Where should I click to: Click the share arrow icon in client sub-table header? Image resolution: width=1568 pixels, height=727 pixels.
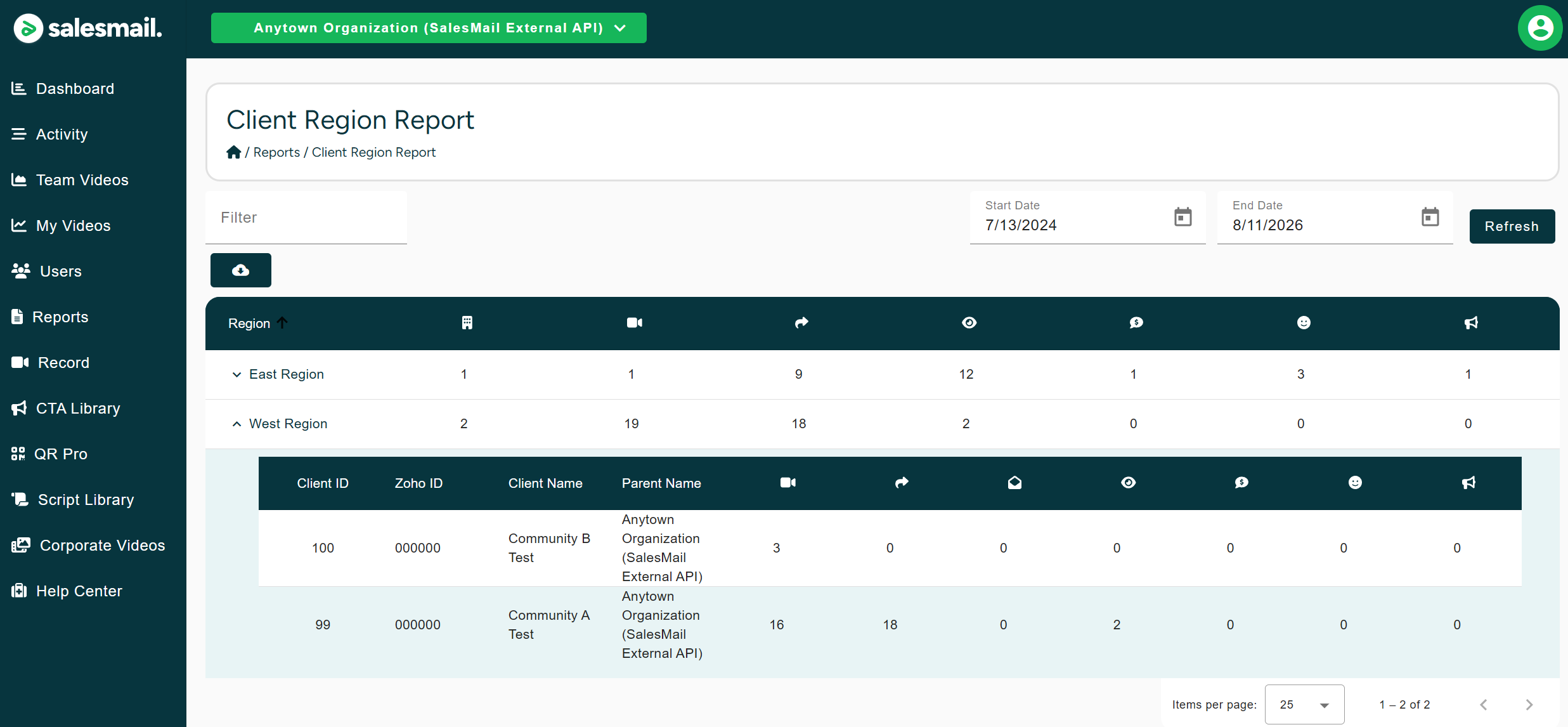902,483
